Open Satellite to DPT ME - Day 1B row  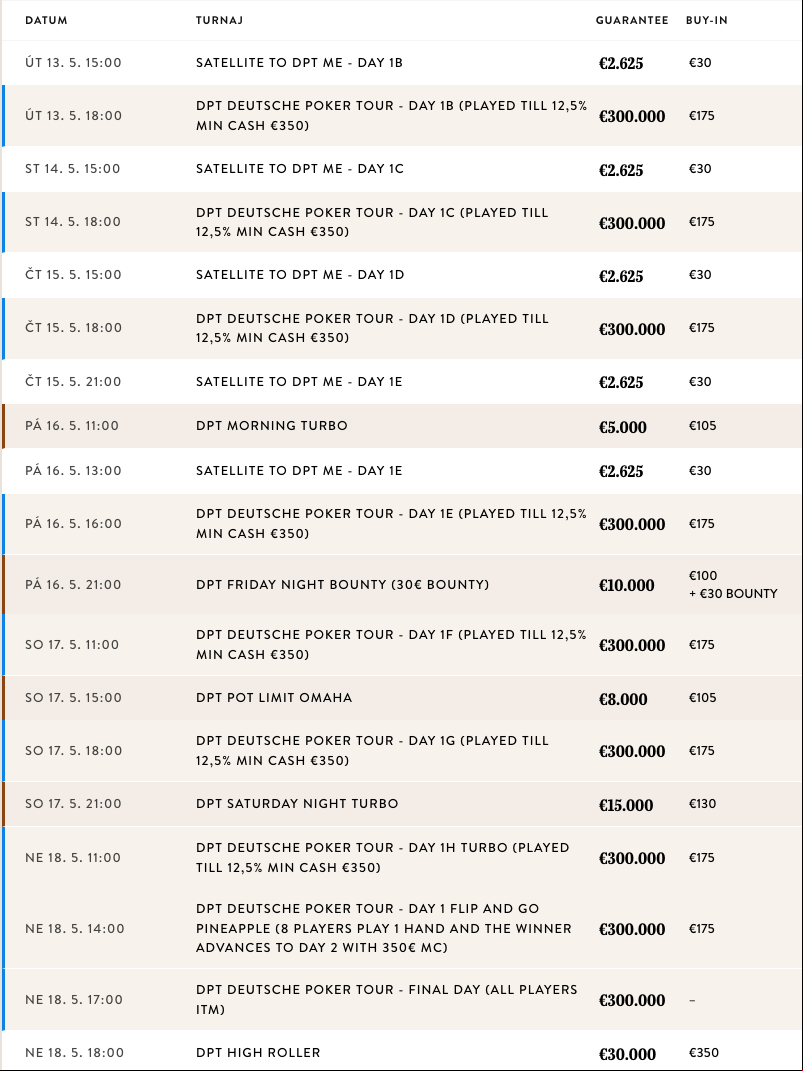click(402, 63)
